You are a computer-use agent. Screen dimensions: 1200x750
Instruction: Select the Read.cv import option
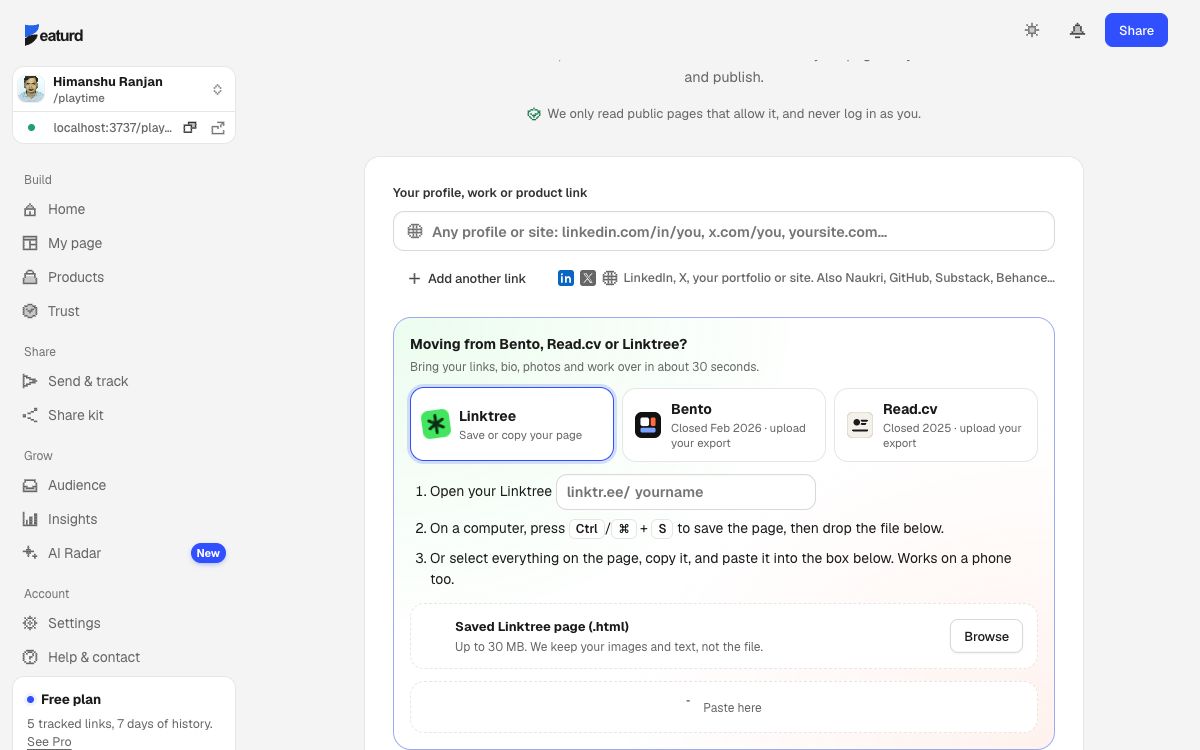pyautogui.click(x=936, y=425)
